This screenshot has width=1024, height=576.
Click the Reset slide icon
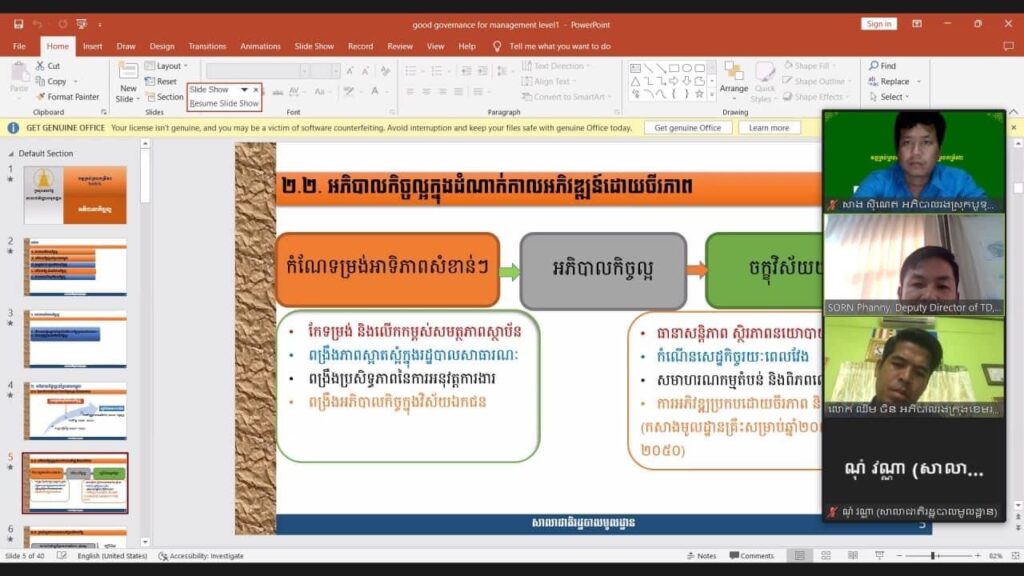point(150,82)
